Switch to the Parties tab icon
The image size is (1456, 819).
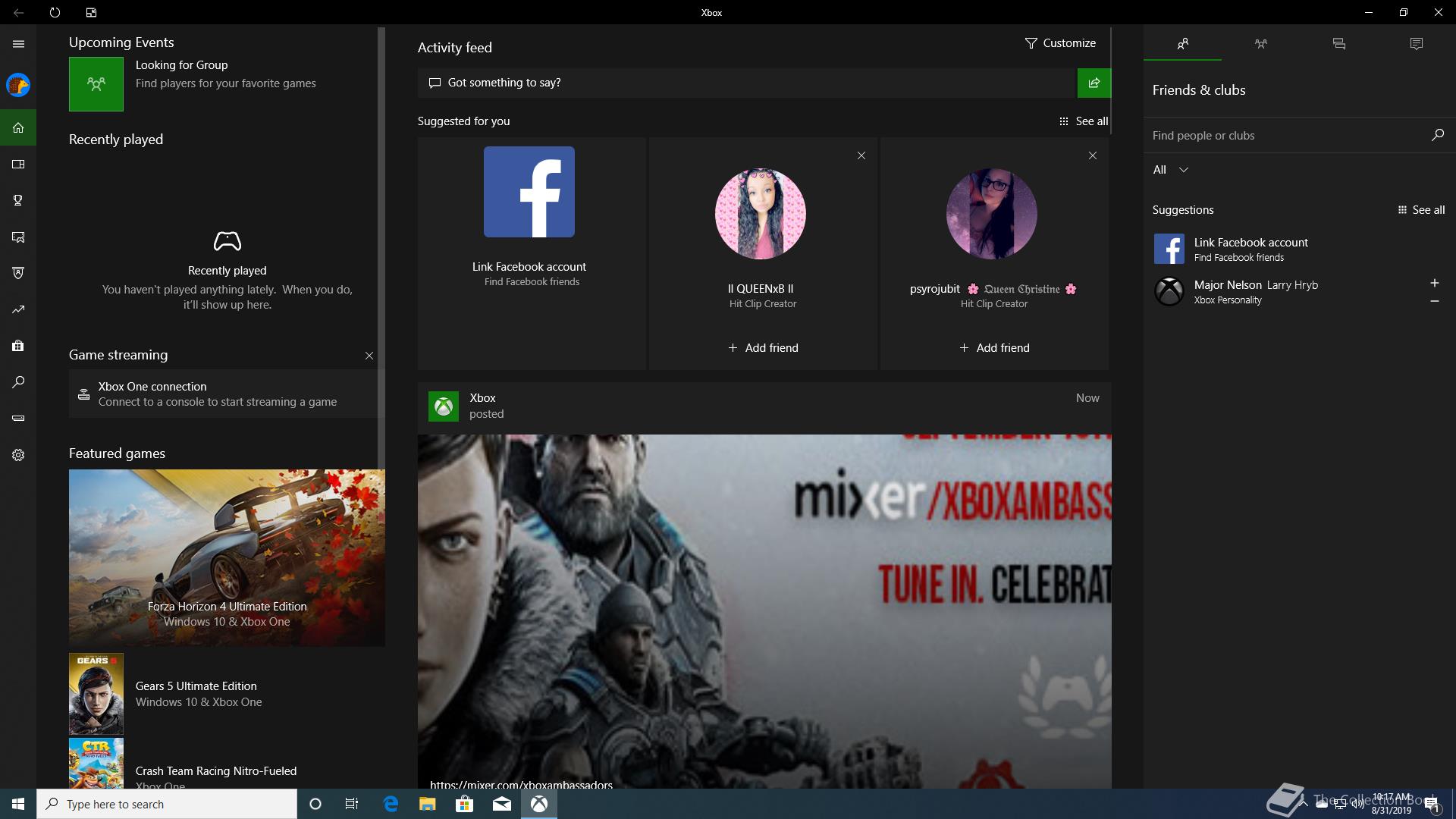click(1260, 44)
